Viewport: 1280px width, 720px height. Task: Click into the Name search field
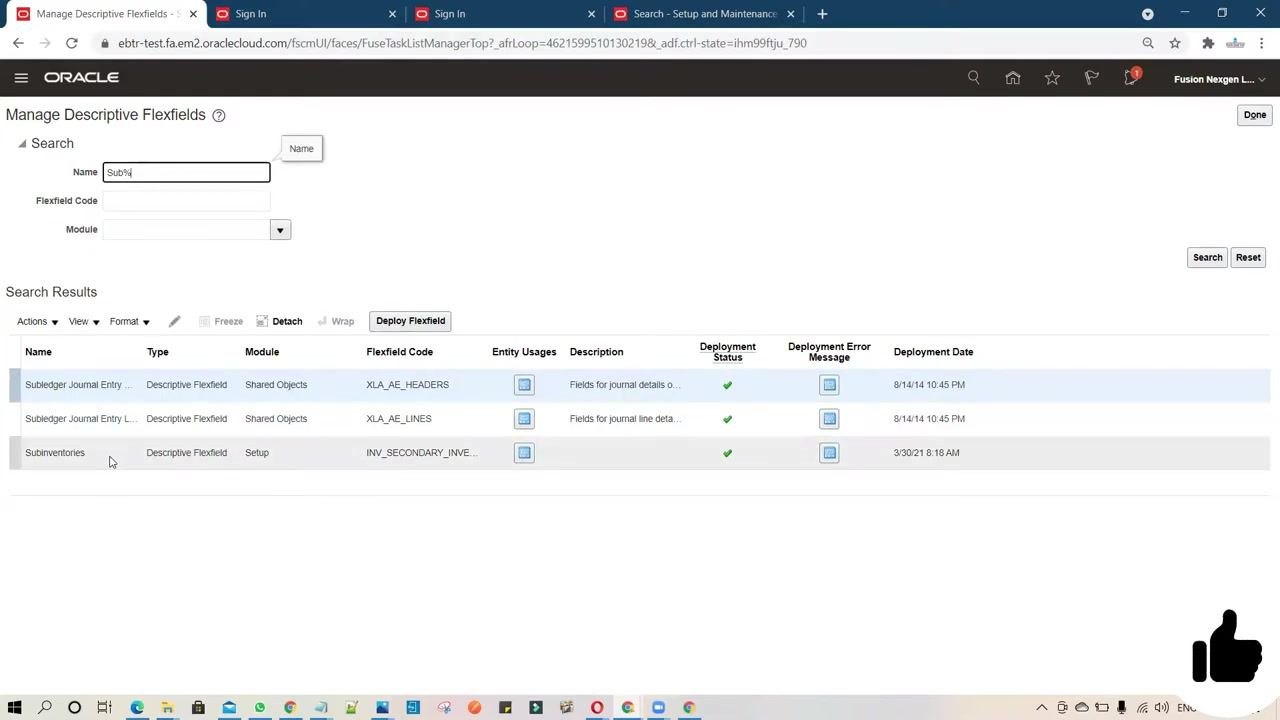pyautogui.click(x=186, y=173)
